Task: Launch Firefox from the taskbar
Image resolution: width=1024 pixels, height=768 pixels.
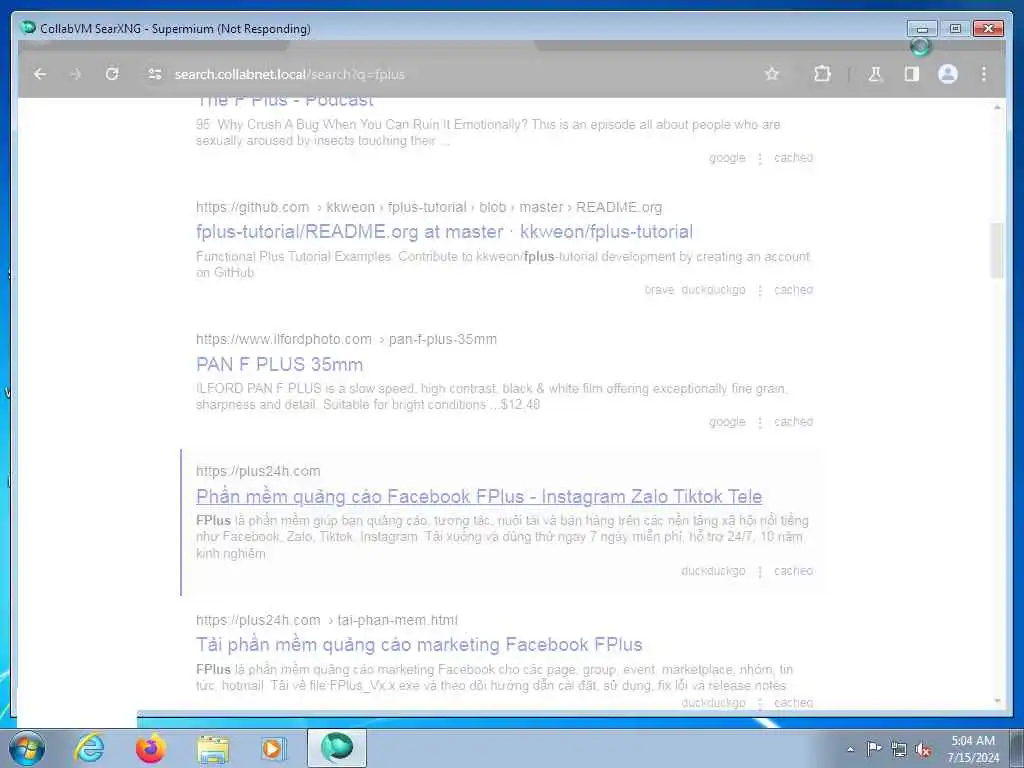Action: coord(151,748)
